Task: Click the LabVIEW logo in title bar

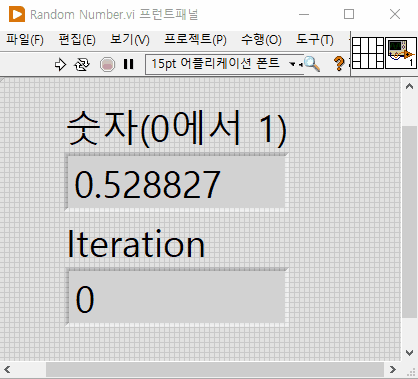Action: coord(17,14)
